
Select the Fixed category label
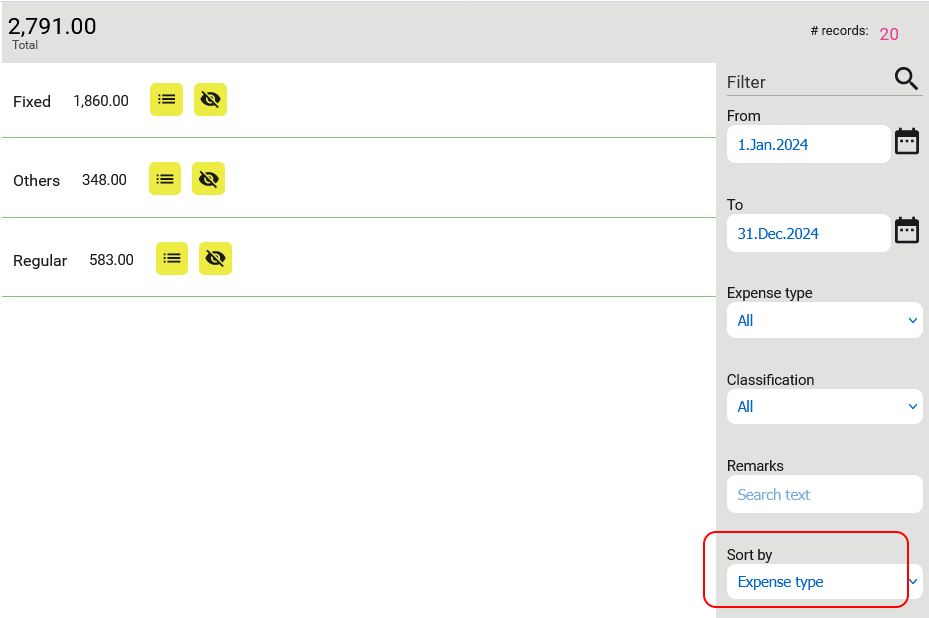point(32,102)
